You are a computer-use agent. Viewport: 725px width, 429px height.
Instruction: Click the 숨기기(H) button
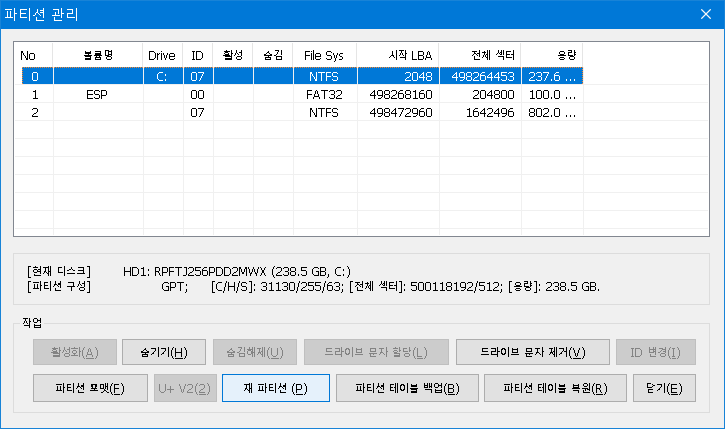click(164, 352)
